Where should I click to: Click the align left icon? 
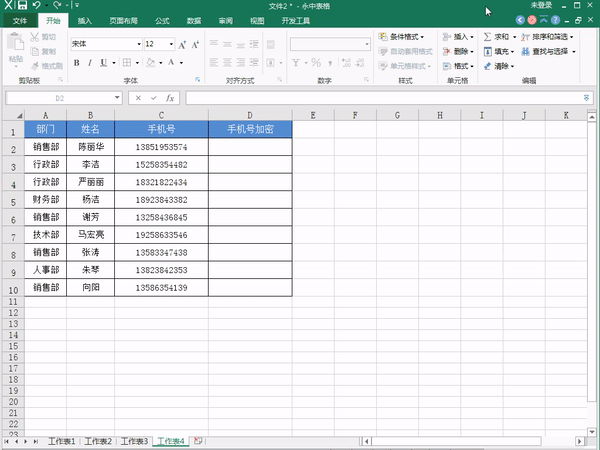click(x=214, y=62)
